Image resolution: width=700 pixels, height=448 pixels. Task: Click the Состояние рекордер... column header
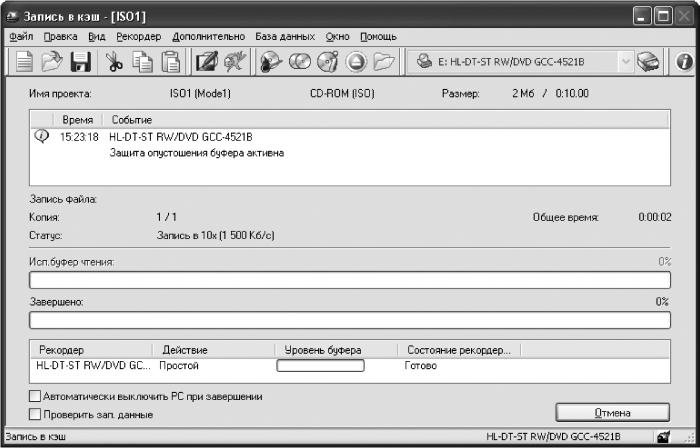(459, 350)
